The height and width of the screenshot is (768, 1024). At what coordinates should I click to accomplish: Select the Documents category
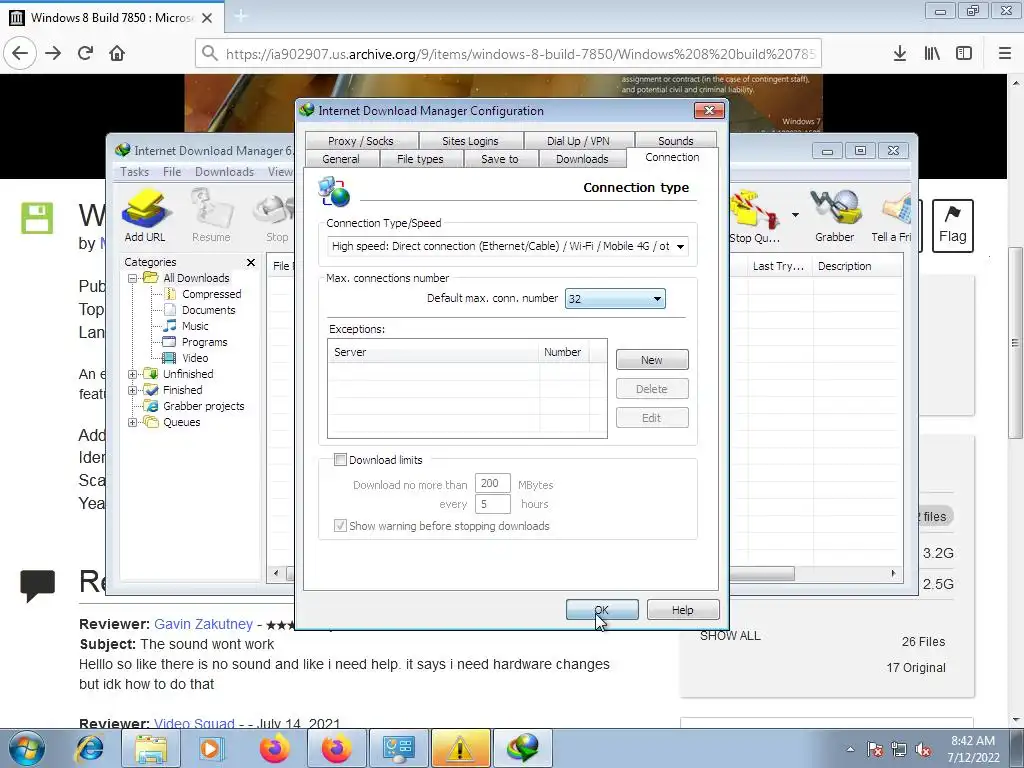(x=208, y=310)
